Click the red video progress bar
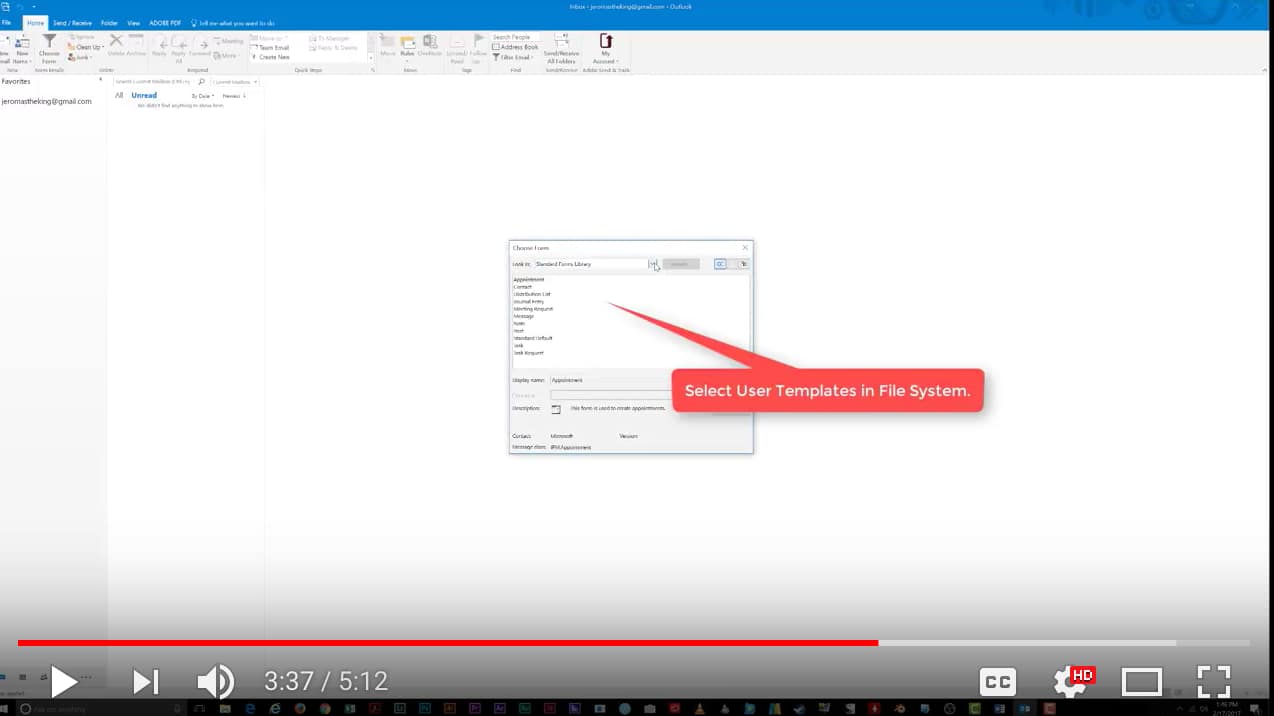Screen dimensions: 1274x716 [x=440, y=643]
